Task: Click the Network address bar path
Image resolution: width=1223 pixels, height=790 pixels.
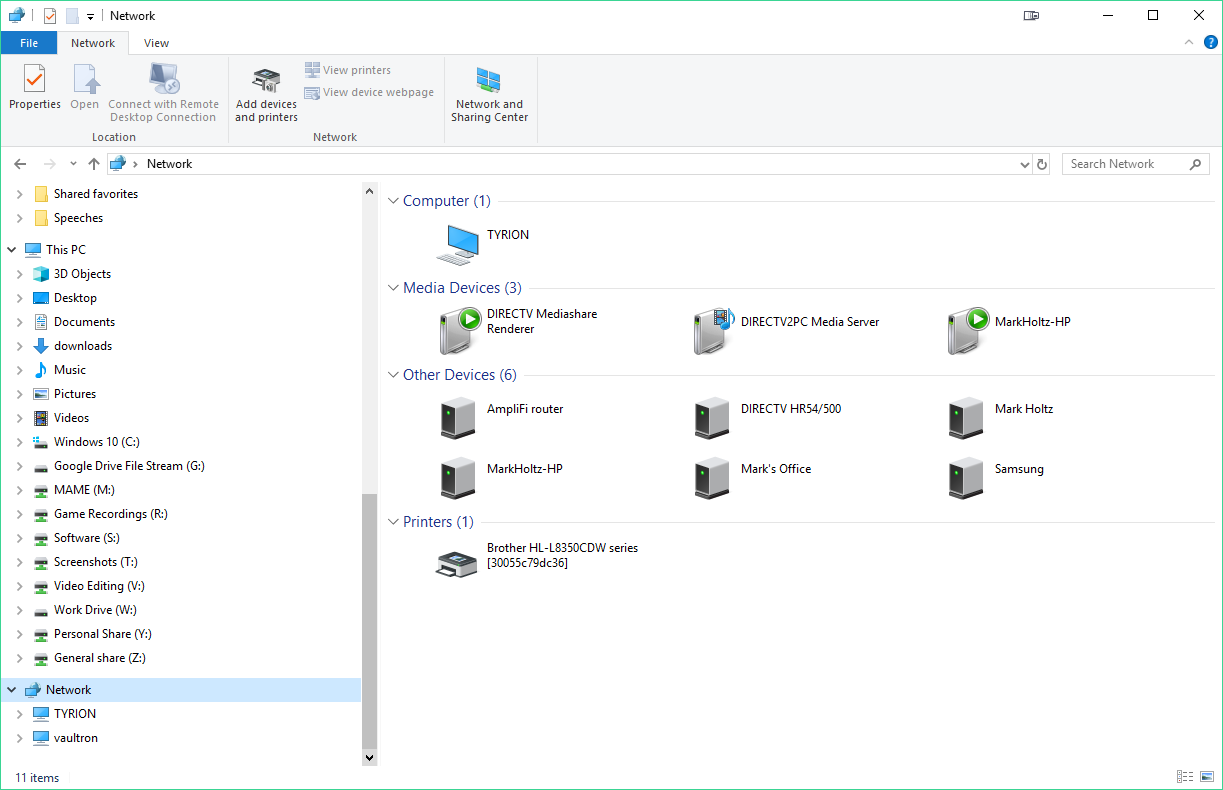Action: click(169, 164)
